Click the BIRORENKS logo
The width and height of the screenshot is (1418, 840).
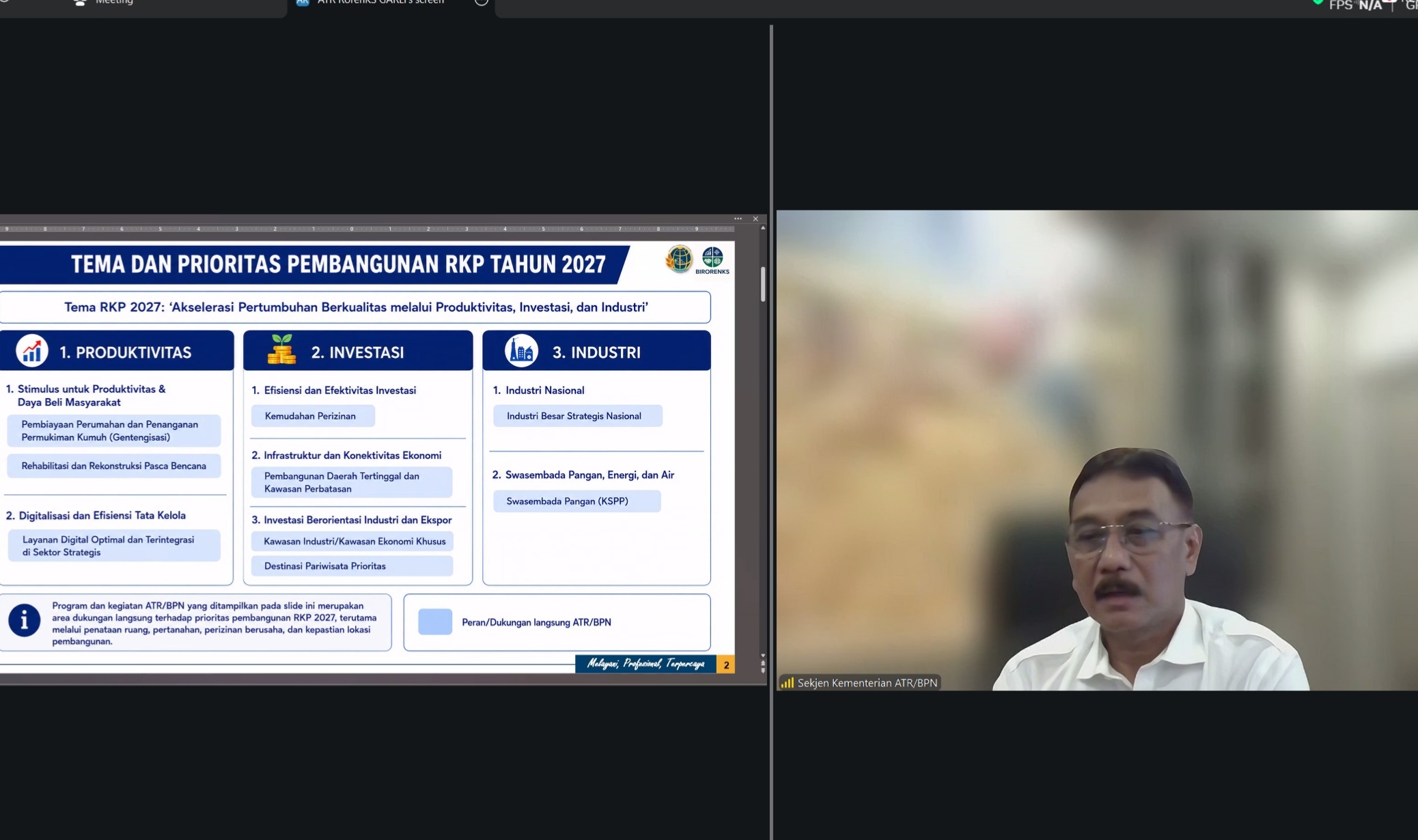tap(712, 261)
